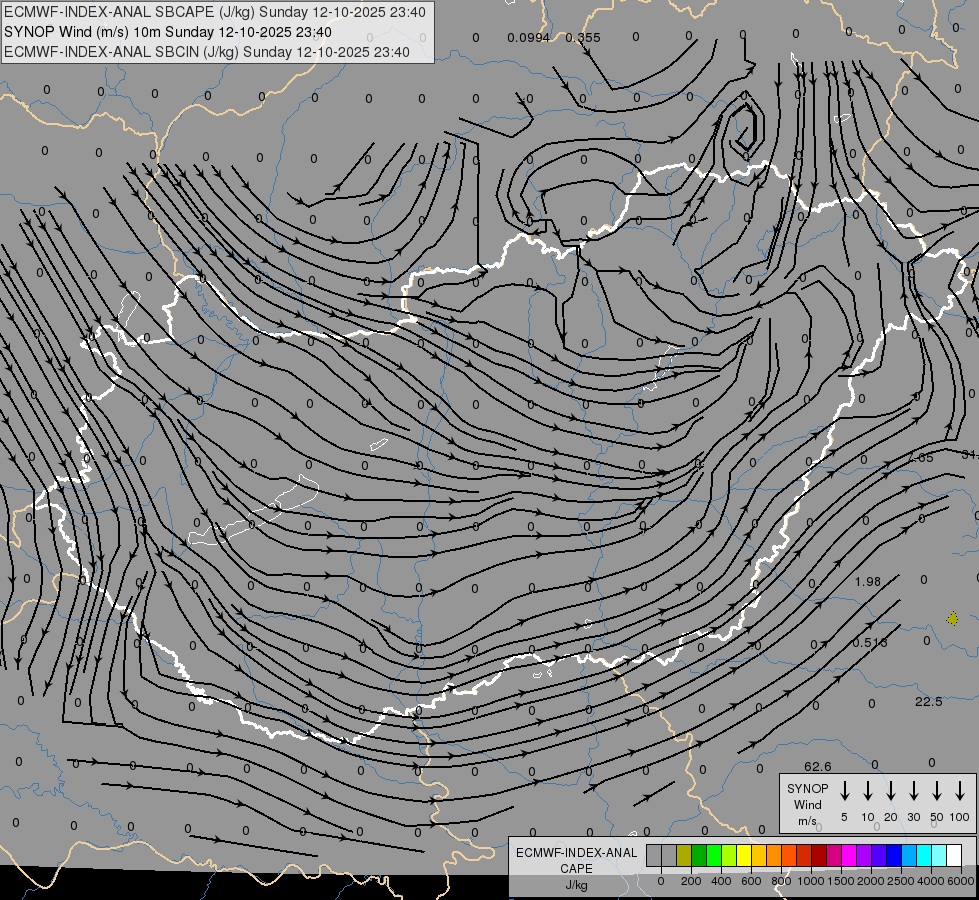The width and height of the screenshot is (979, 900).
Task: Click the 22.5 value on the map
Action: [928, 702]
